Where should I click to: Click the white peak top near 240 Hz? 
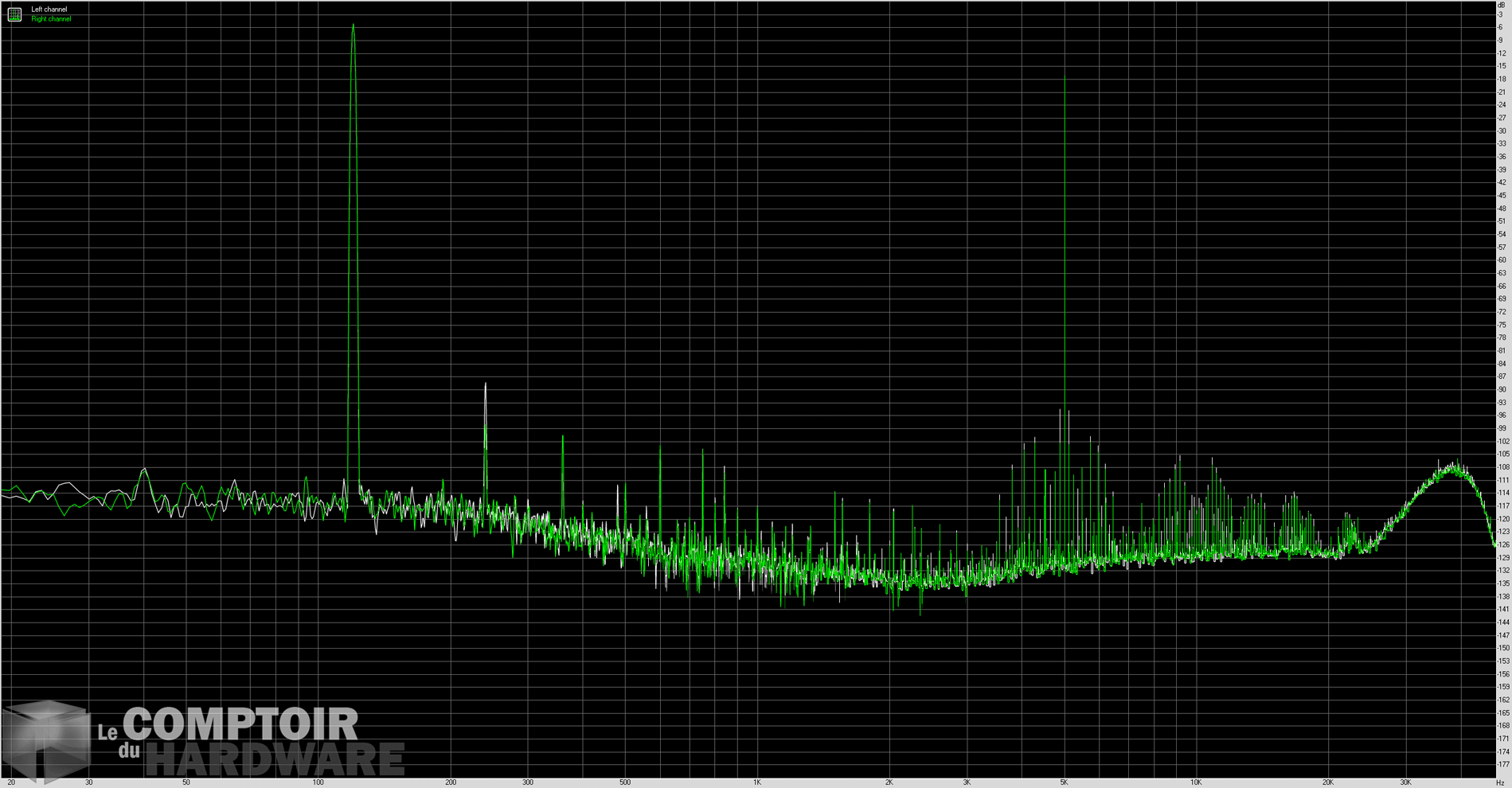pyautogui.click(x=485, y=384)
